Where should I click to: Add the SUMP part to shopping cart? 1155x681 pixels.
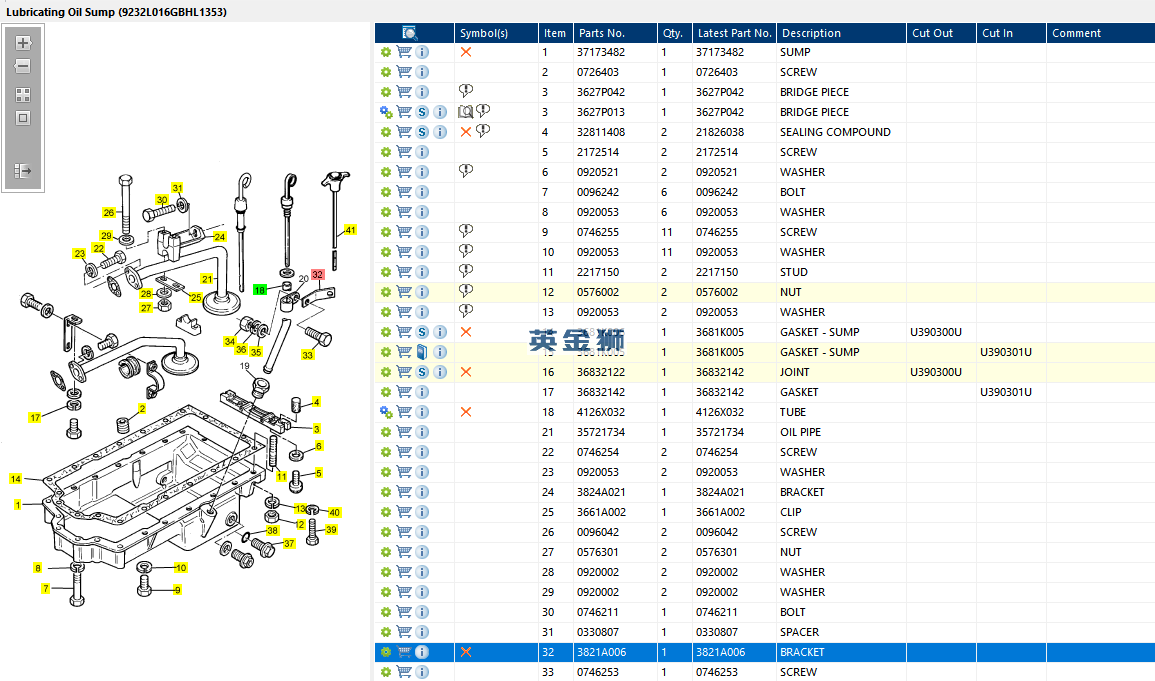[404, 52]
